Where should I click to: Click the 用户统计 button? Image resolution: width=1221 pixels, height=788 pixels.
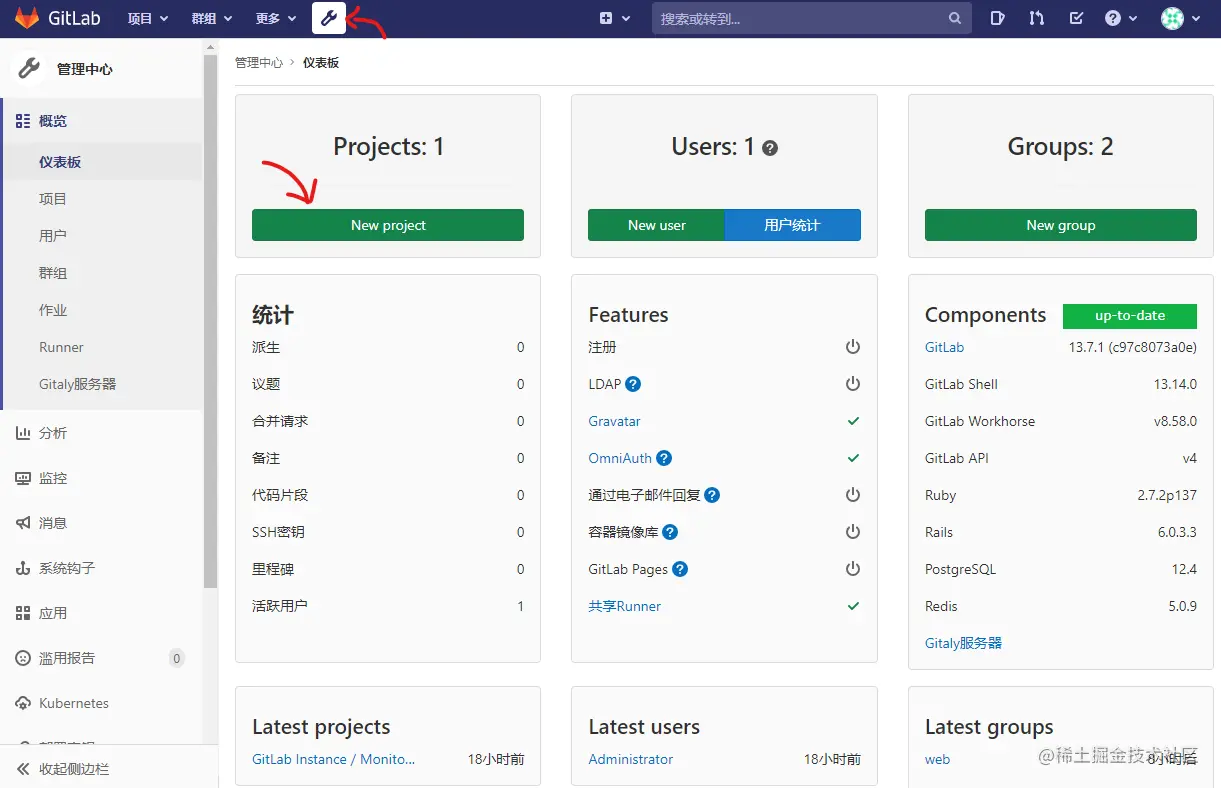click(792, 225)
